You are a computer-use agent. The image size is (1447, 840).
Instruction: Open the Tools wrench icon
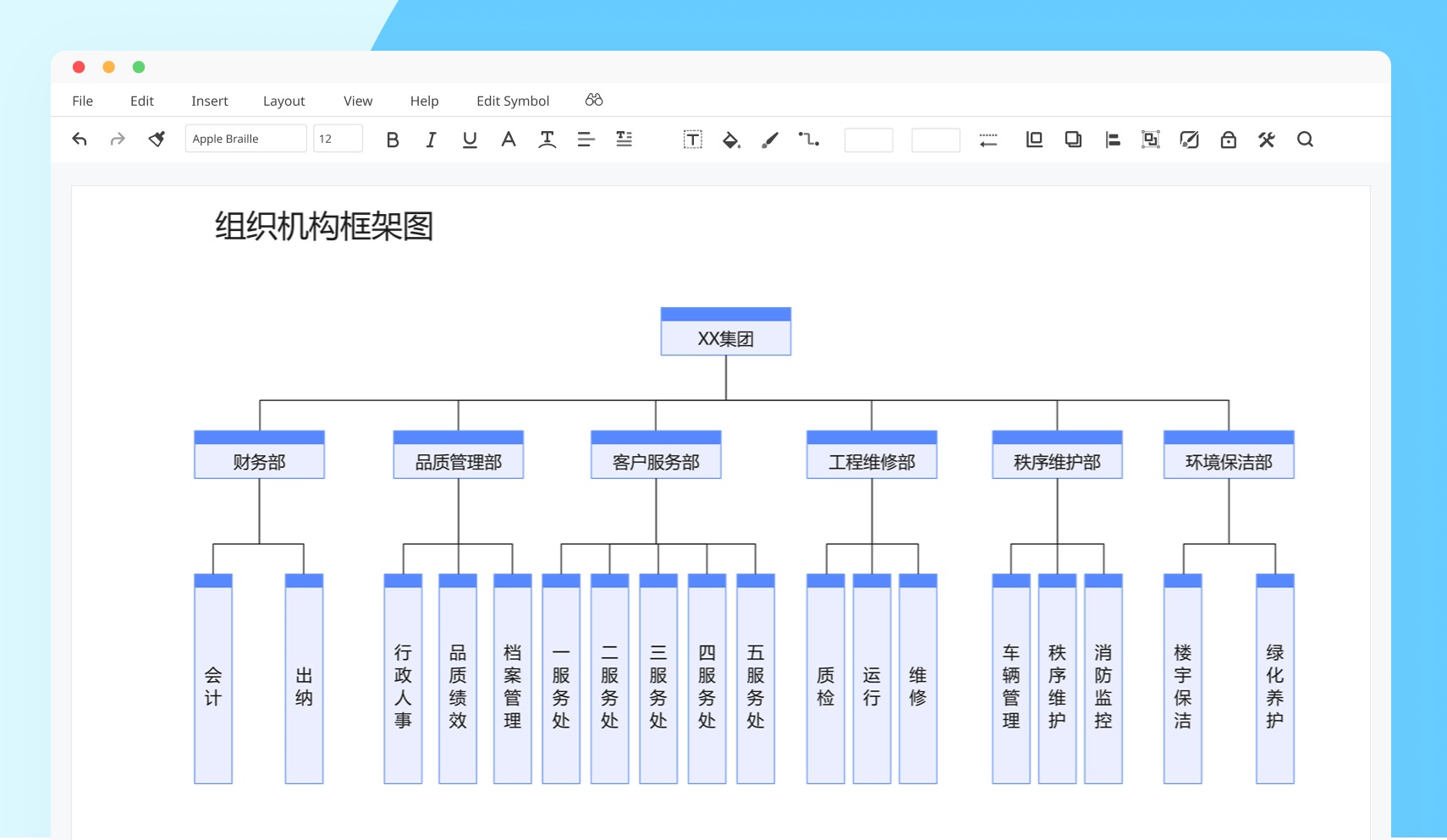(x=1267, y=140)
